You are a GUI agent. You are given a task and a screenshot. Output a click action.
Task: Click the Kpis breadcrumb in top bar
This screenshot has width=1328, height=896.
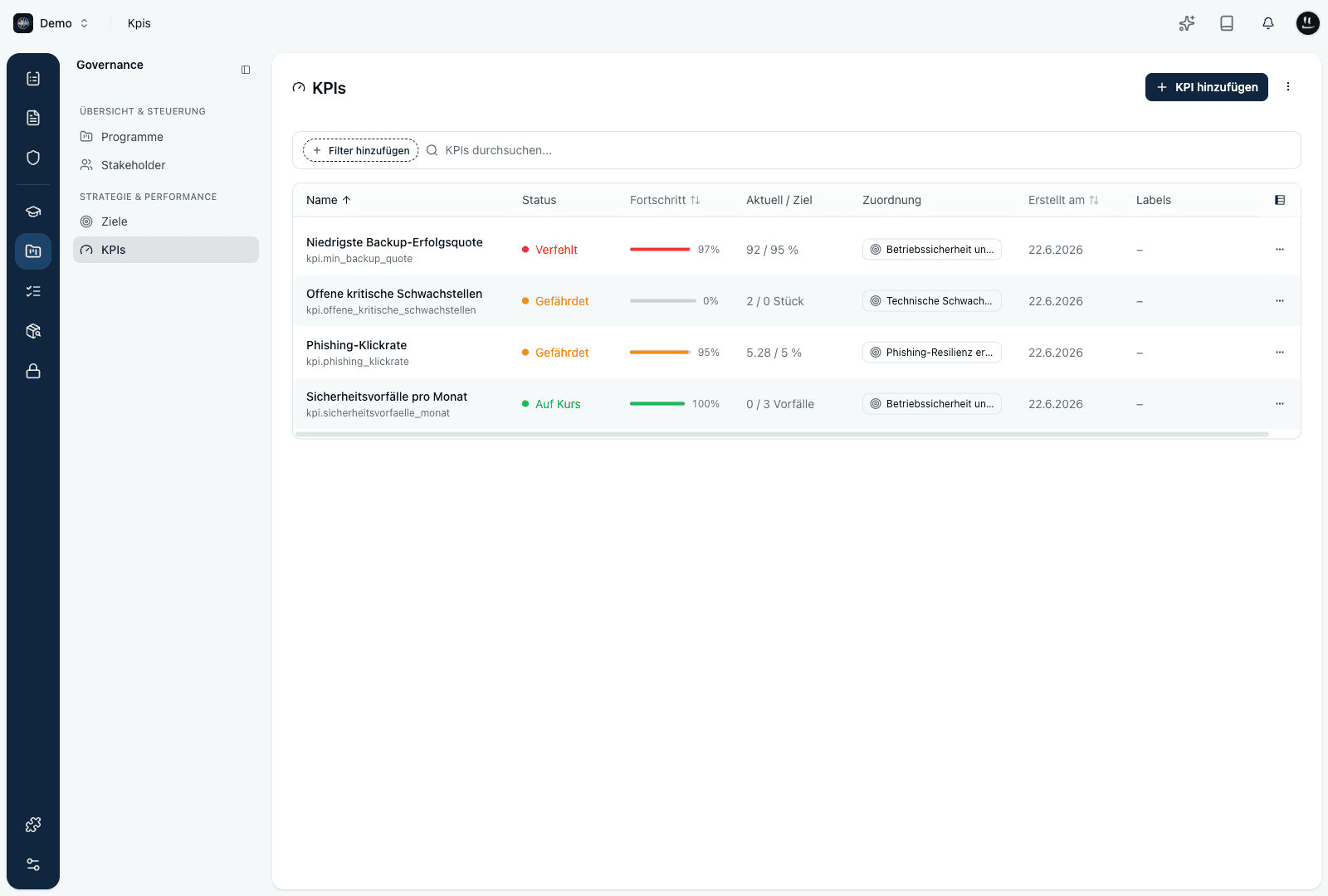point(139,23)
